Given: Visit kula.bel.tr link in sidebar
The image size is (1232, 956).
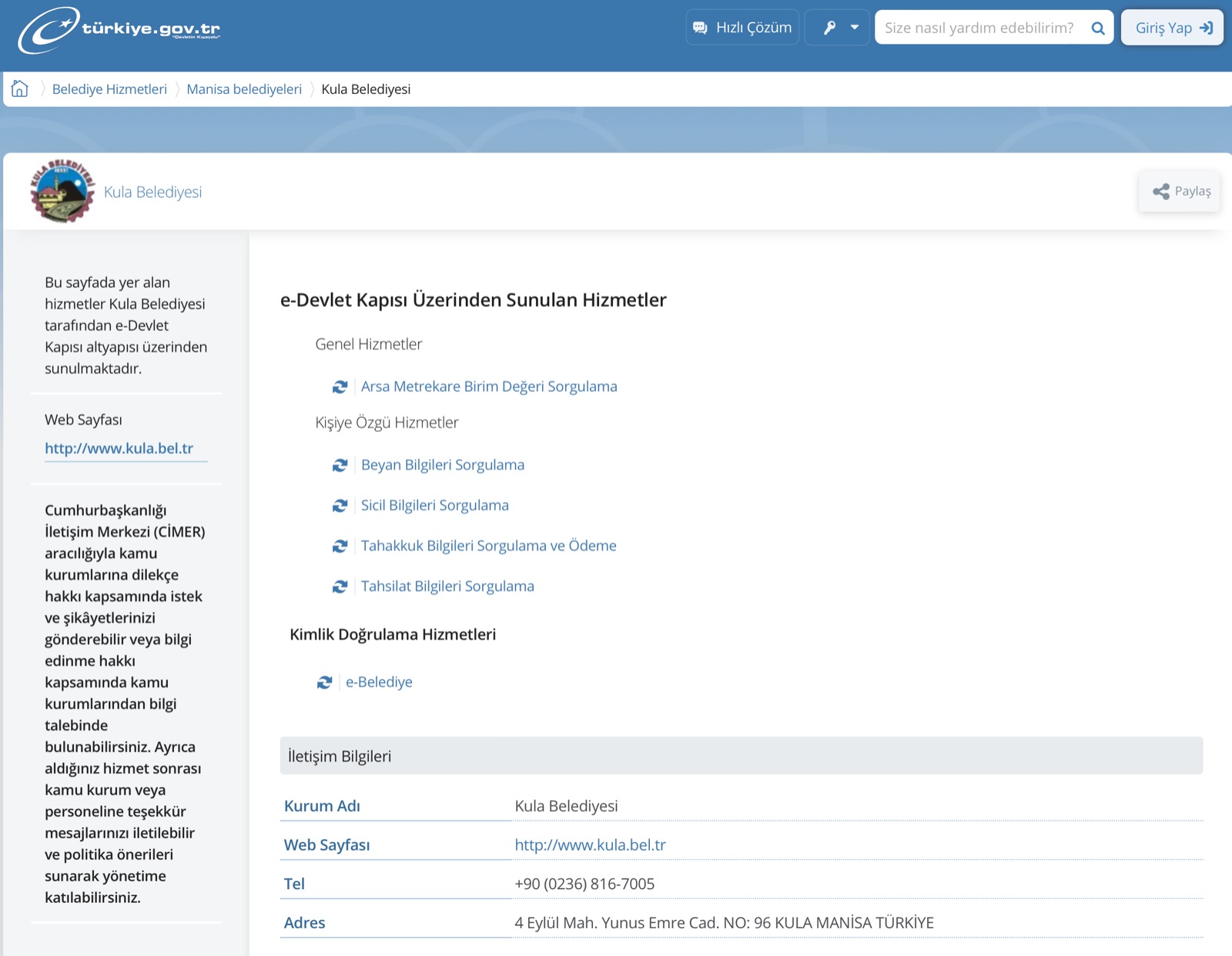Looking at the screenshot, I should pyautogui.click(x=119, y=448).
